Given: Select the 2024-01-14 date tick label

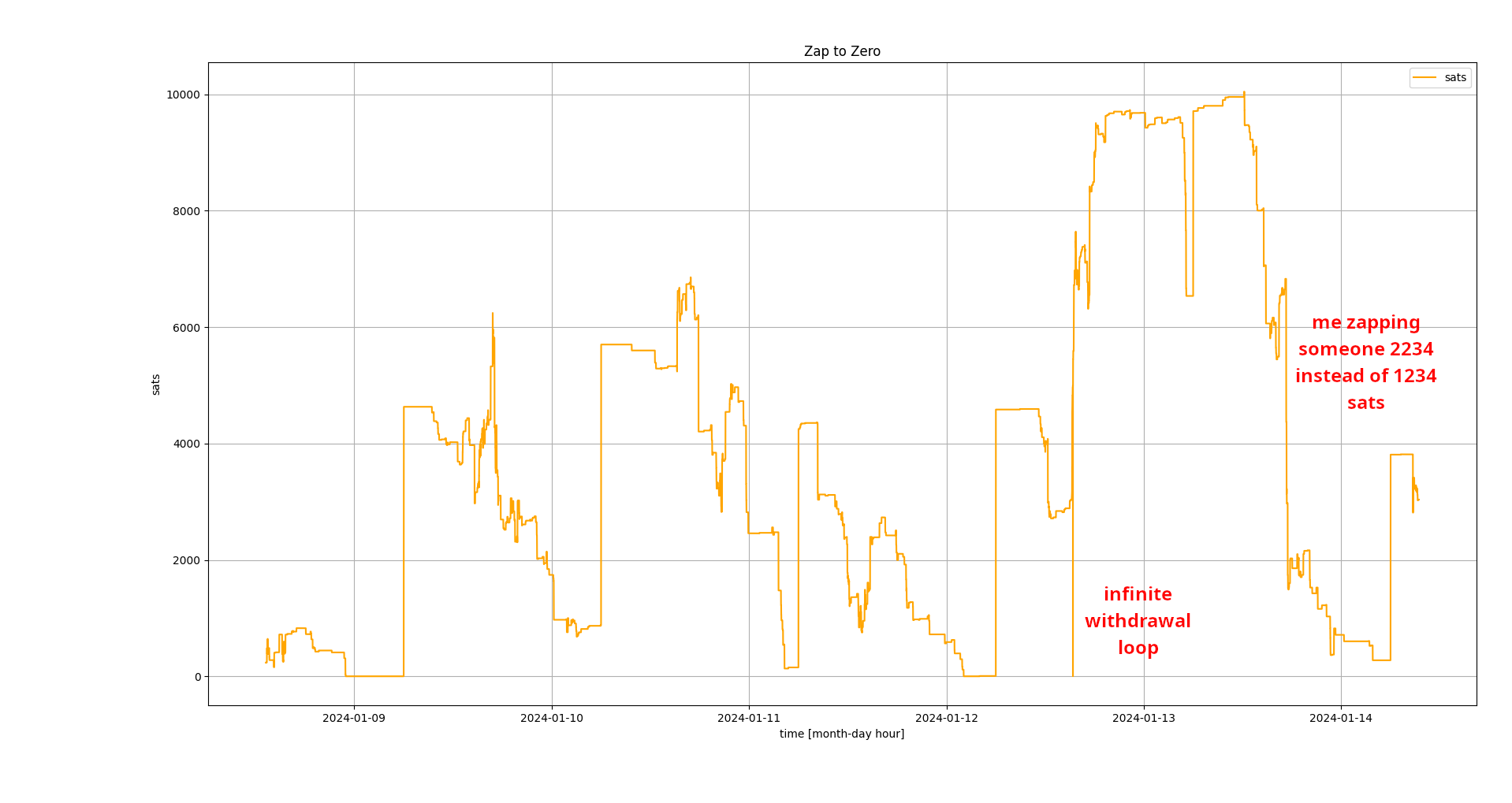Looking at the screenshot, I should [1340, 718].
